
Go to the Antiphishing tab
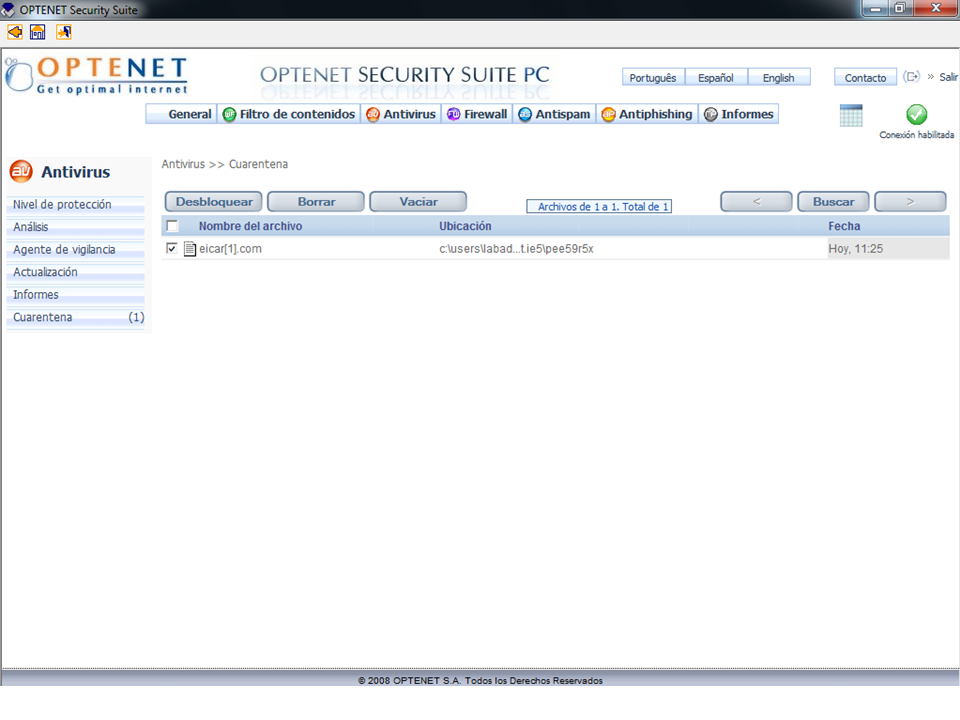click(647, 114)
